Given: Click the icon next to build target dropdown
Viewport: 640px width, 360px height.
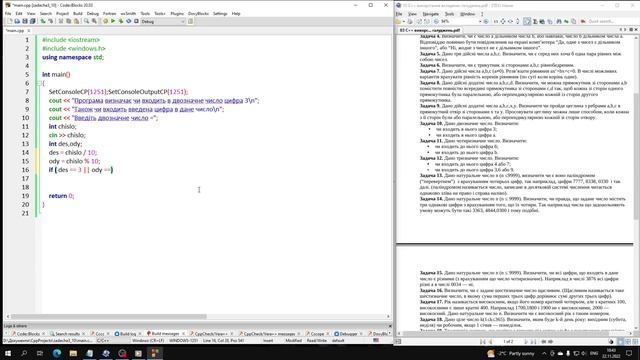Looking at the screenshot, I should click(x=191, y=21).
